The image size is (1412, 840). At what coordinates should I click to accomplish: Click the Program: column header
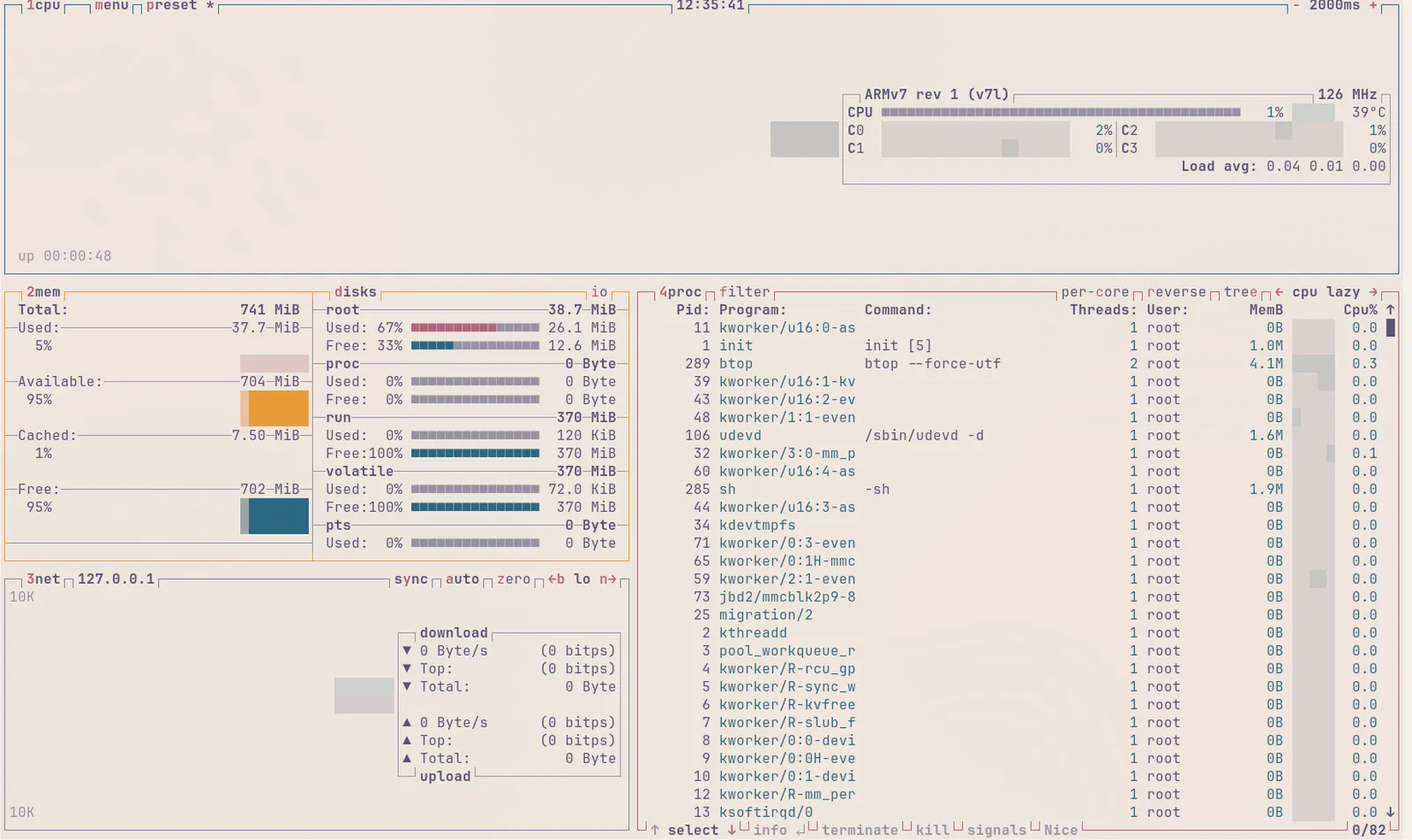click(x=752, y=310)
